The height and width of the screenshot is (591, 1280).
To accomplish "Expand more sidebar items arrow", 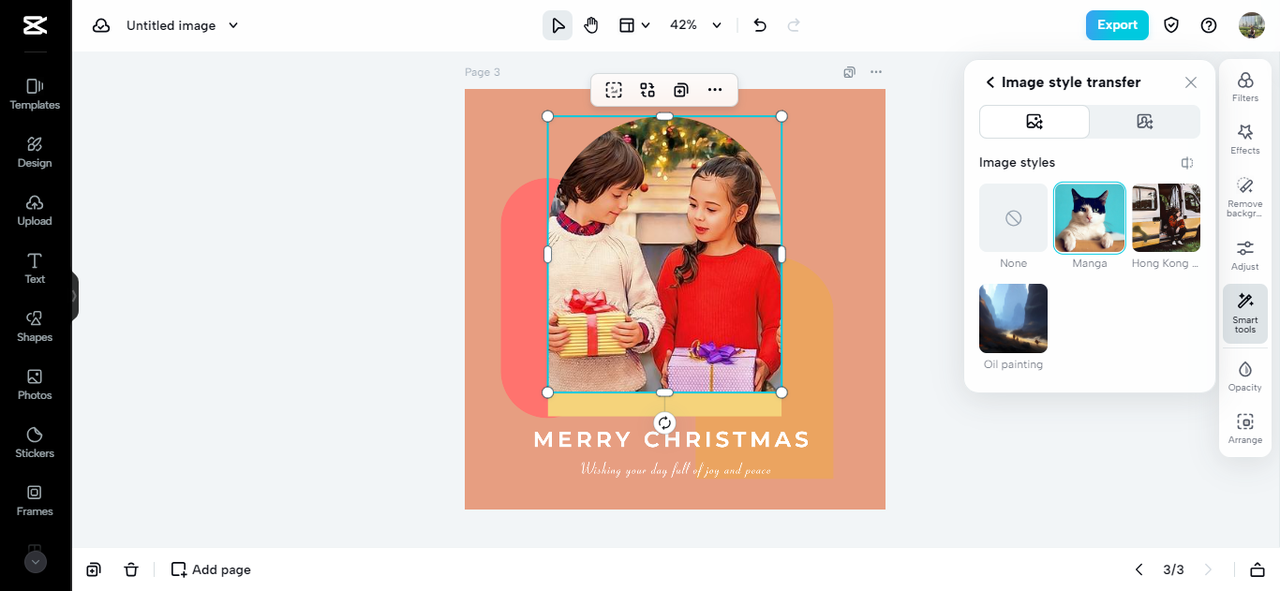I will tap(35, 562).
